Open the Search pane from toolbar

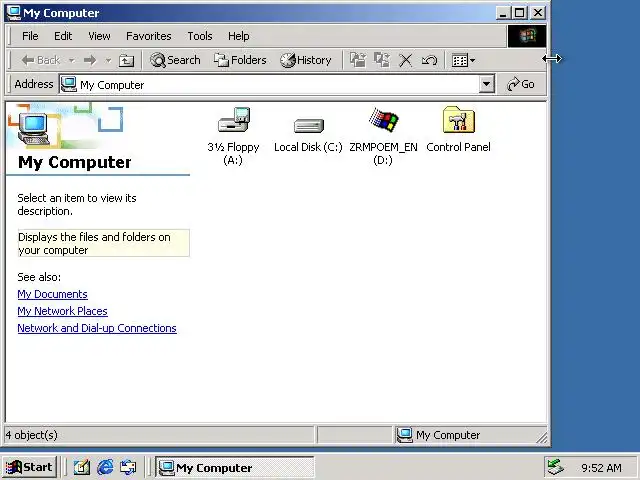(x=175, y=60)
